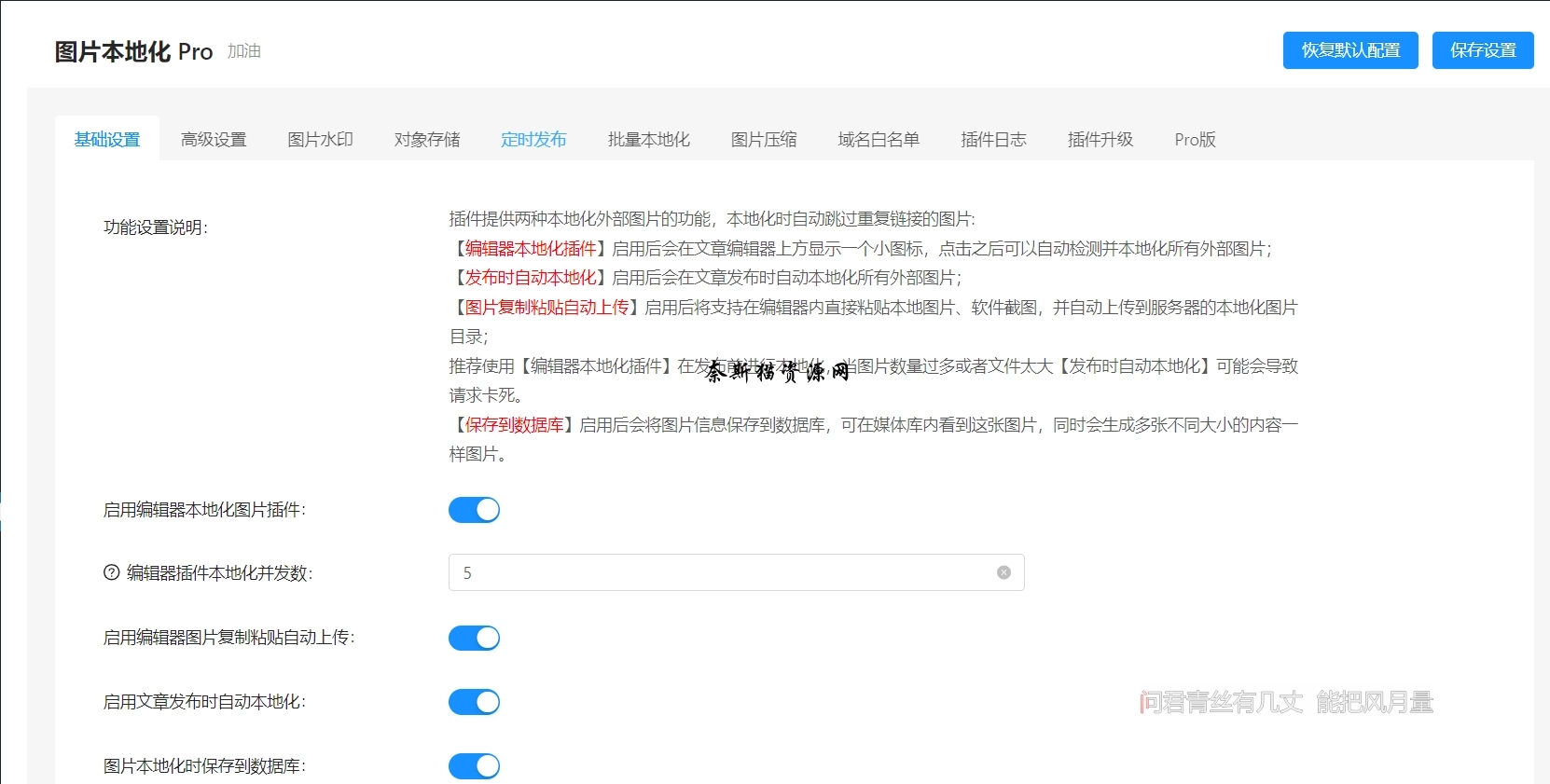View the 插件日志 tab
The width and height of the screenshot is (1550, 784).
pos(993,140)
